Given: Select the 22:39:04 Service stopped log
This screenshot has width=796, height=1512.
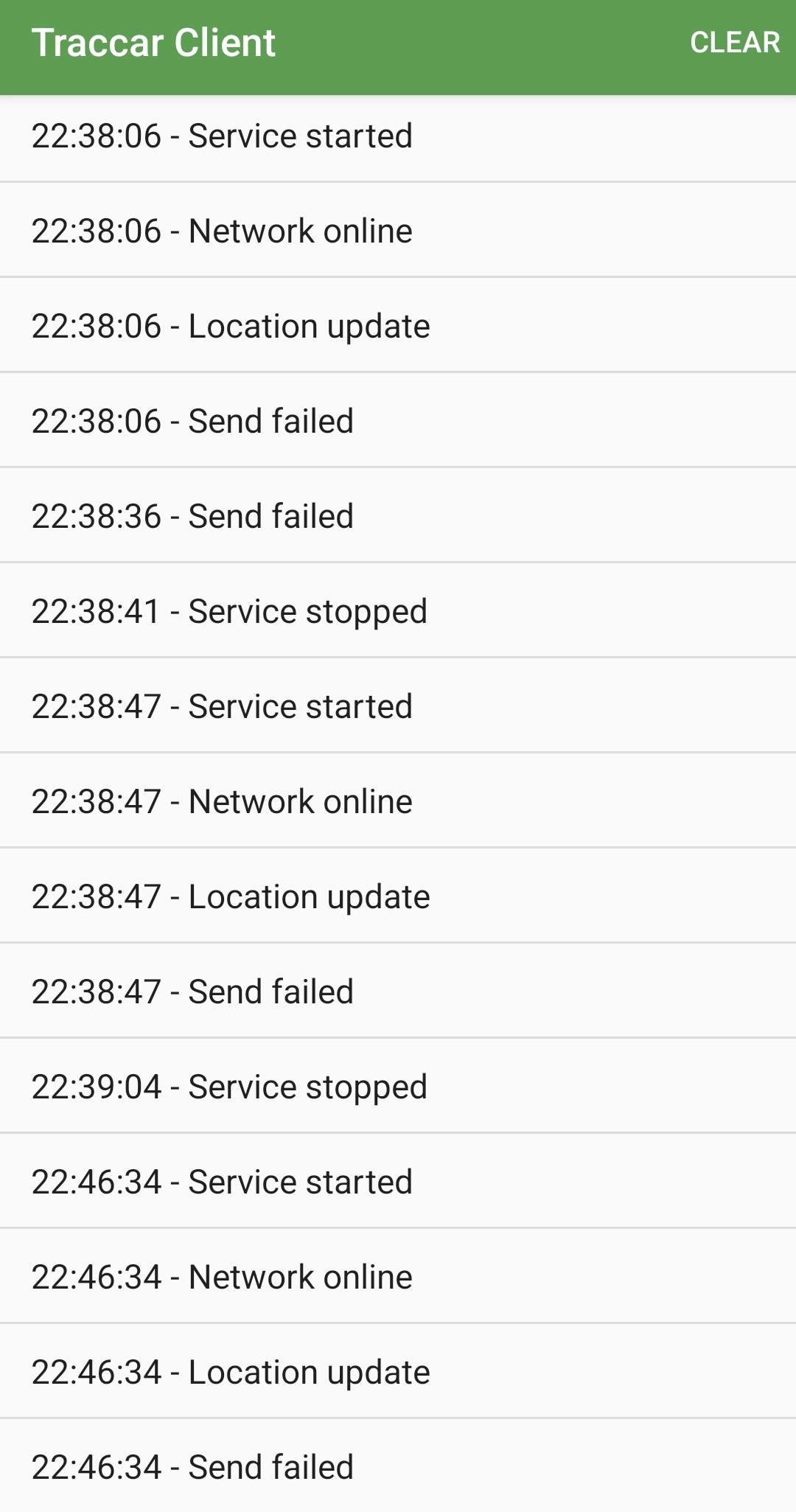Looking at the screenshot, I should coord(229,1086).
